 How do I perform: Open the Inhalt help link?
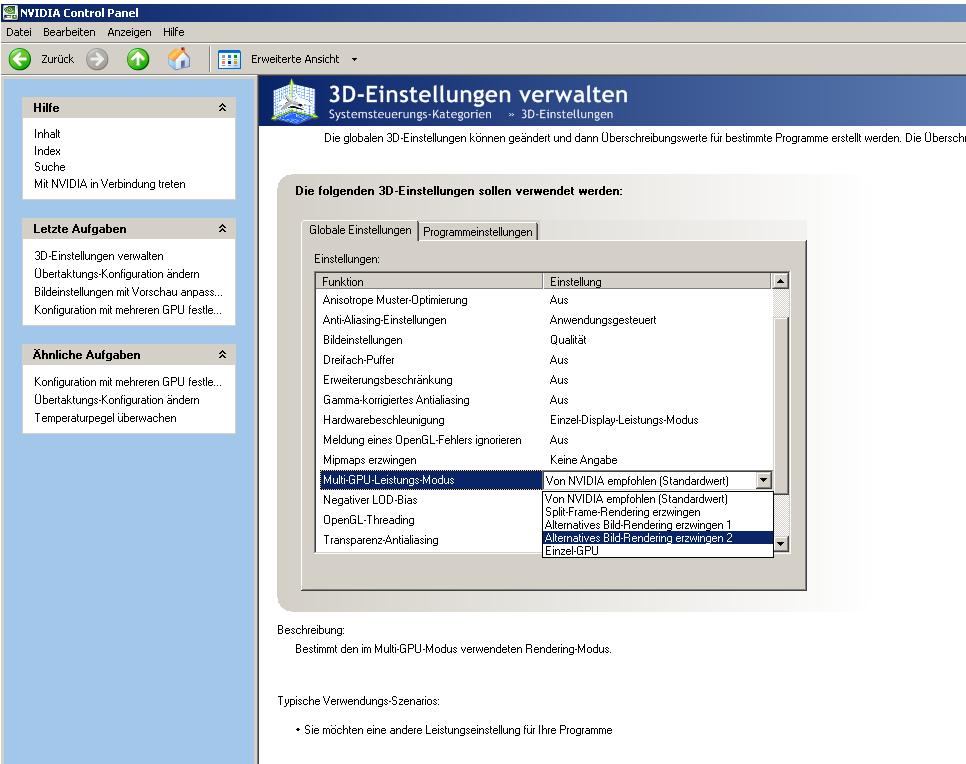pyautogui.click(x=47, y=134)
